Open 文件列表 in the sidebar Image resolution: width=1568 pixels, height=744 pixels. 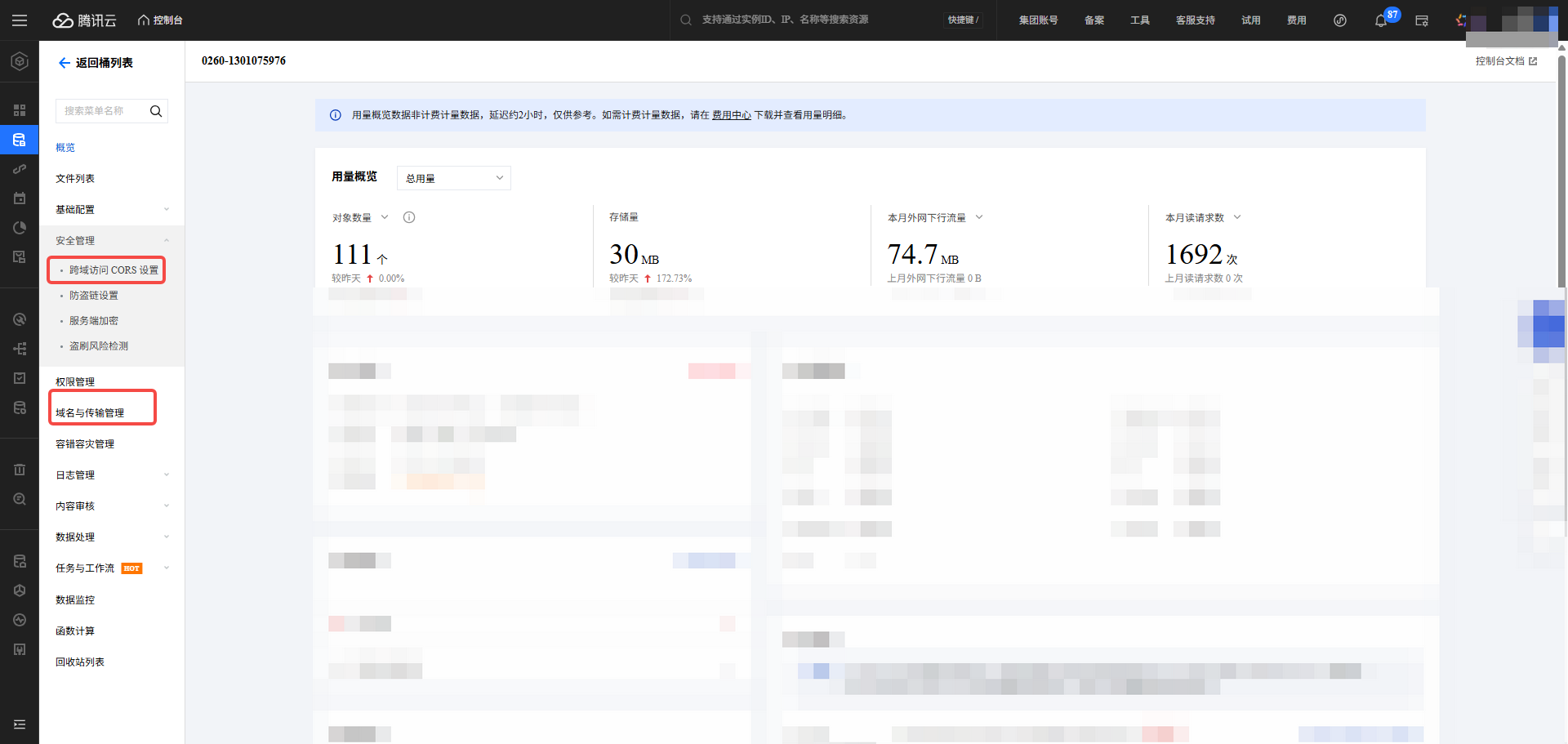pos(75,179)
